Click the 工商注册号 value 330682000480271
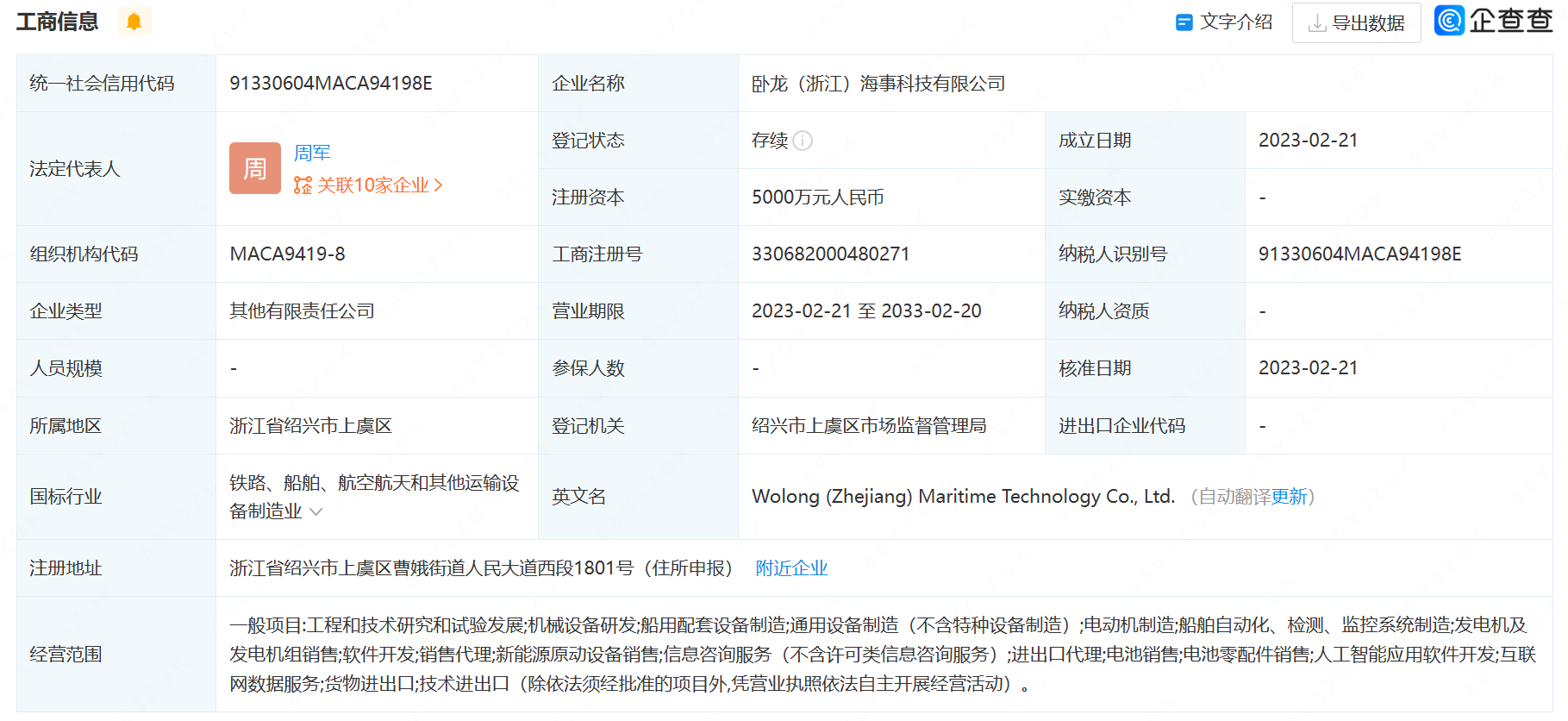 829,254
